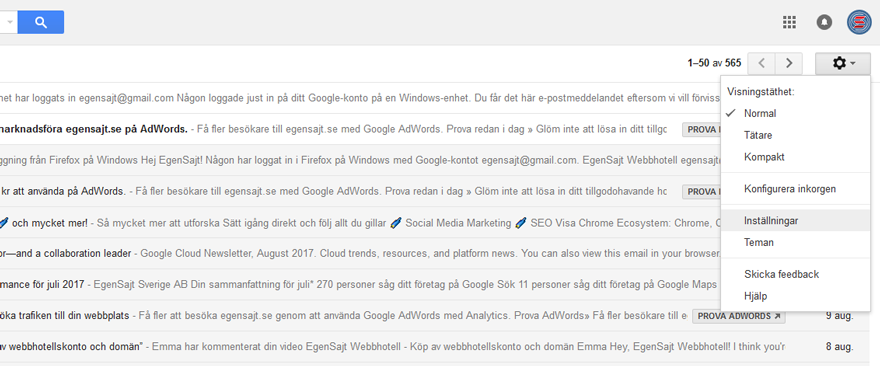Toggle the gear settings dropdown
This screenshot has width=880, height=366.
point(843,63)
